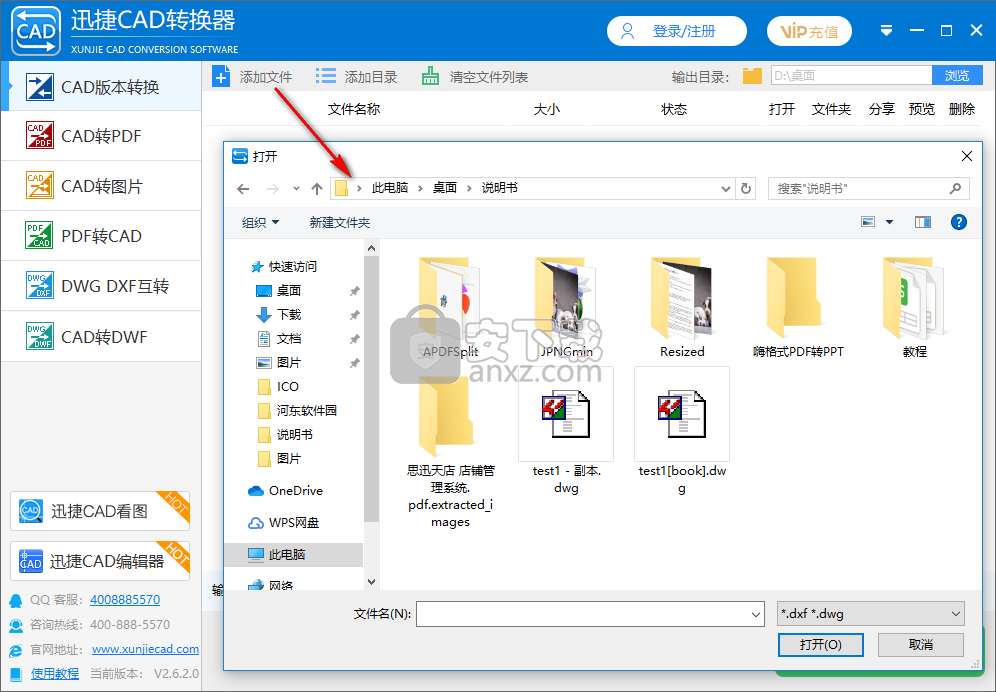Select the 嗨格式PDF转PPT folder
Viewport: 996px width, 692px height.
(x=798, y=308)
